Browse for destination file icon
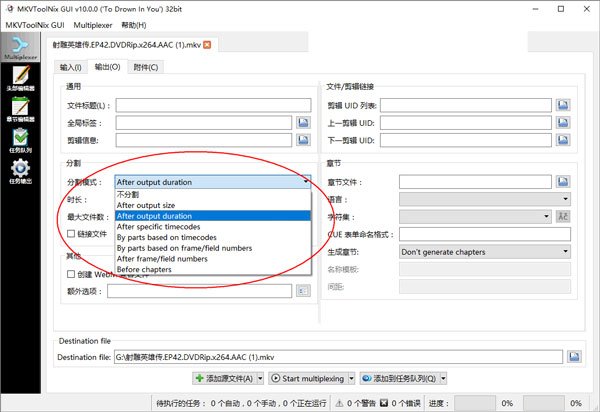 [x=574, y=357]
